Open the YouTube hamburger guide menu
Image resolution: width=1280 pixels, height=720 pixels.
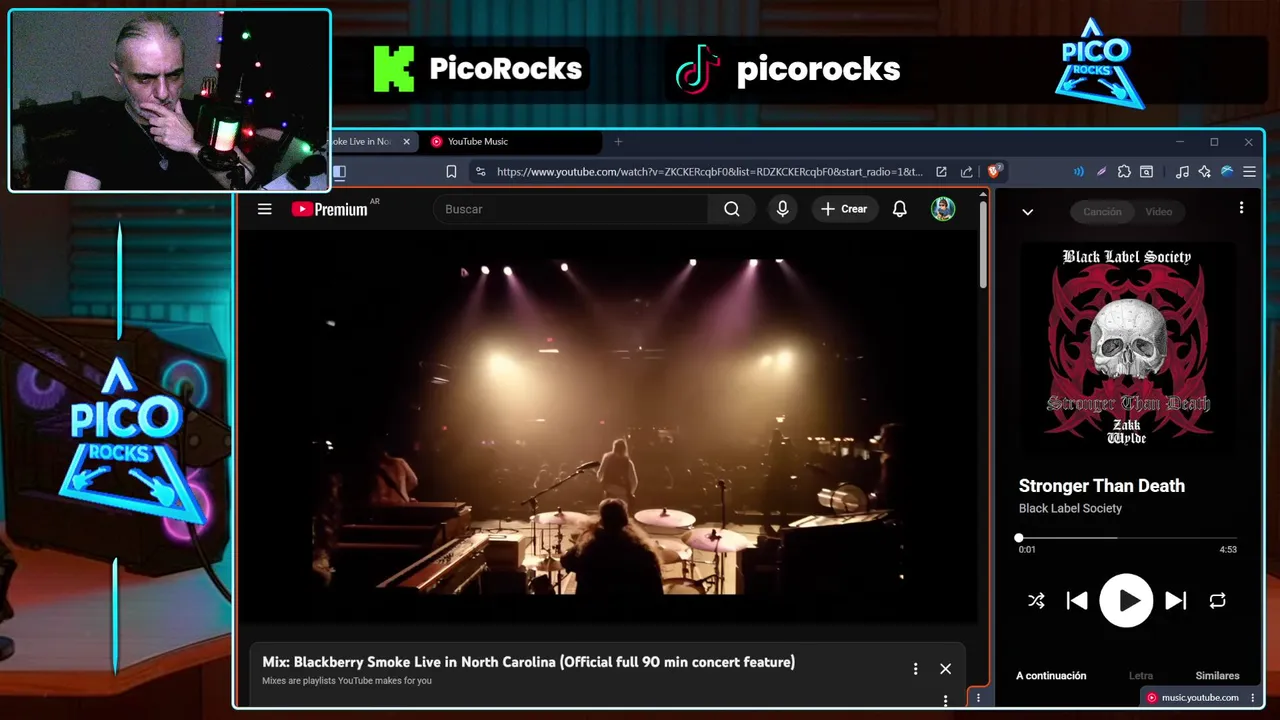tap(264, 209)
